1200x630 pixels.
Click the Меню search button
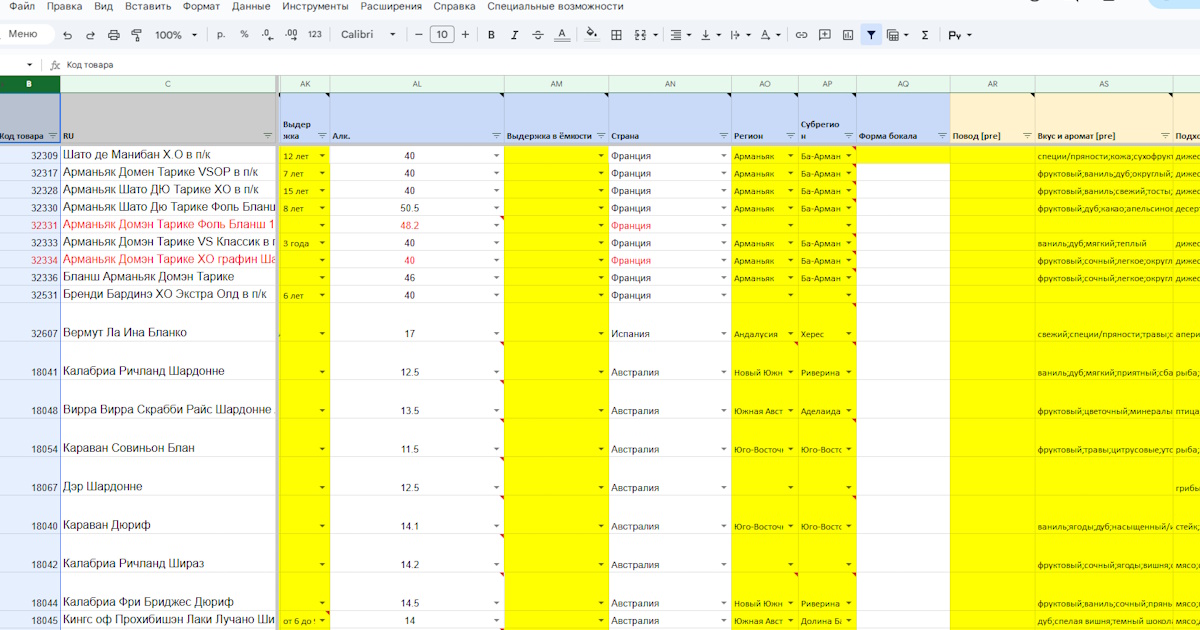pyautogui.click(x=25, y=35)
